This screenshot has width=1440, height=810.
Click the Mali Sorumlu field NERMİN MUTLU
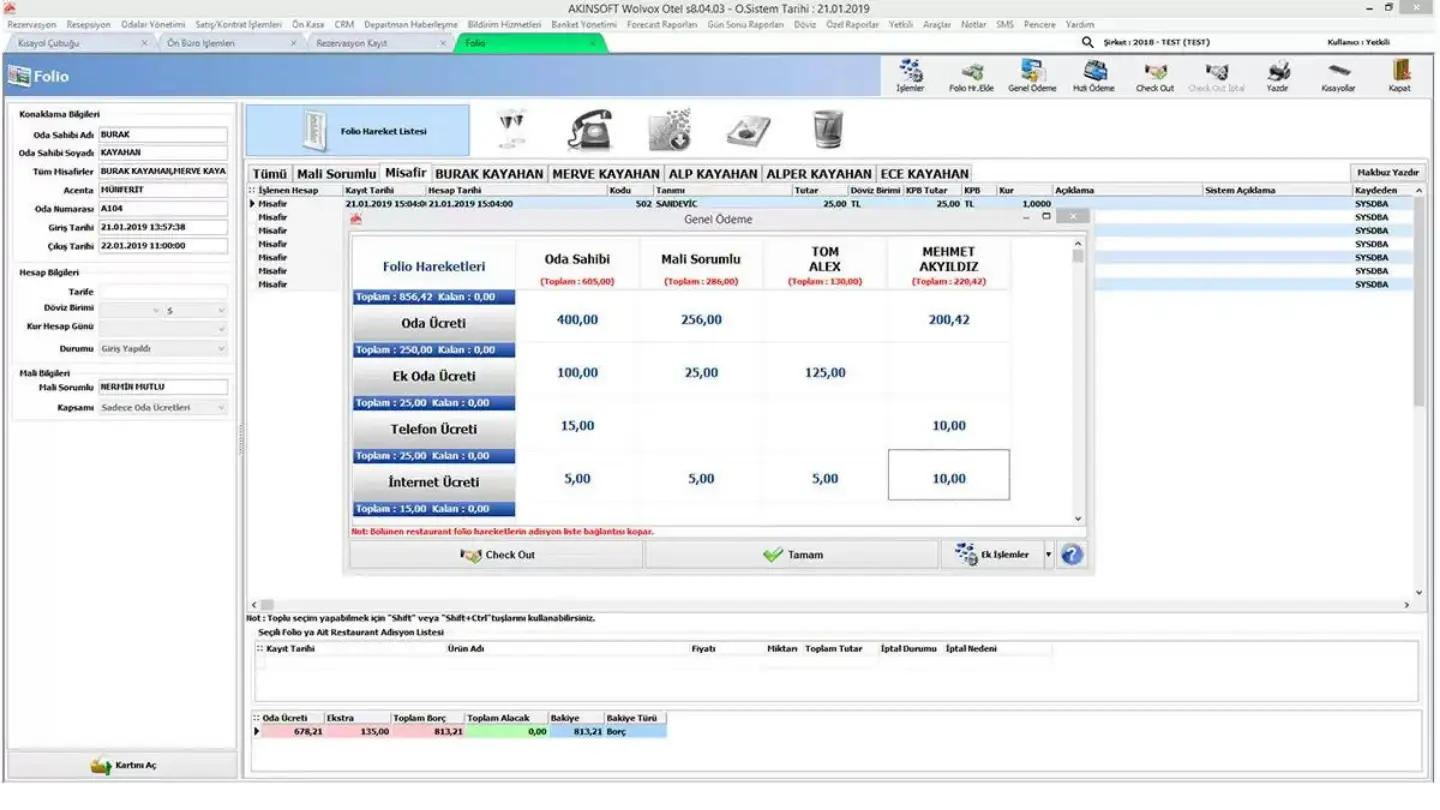pyautogui.click(x=164, y=387)
